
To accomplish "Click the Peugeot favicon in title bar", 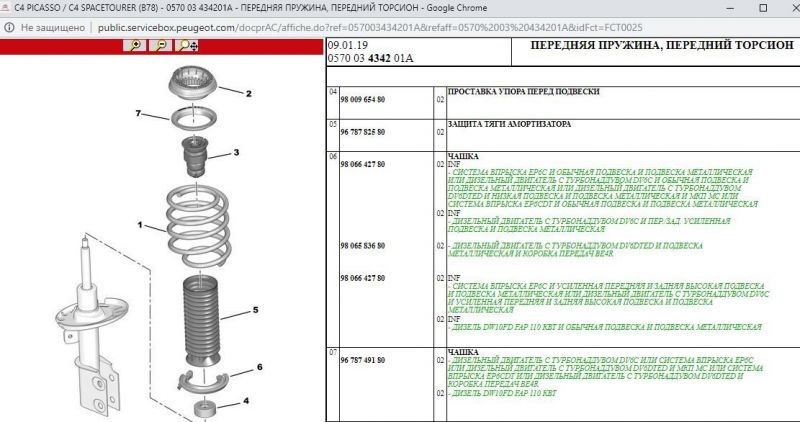I will pyautogui.click(x=6, y=8).
